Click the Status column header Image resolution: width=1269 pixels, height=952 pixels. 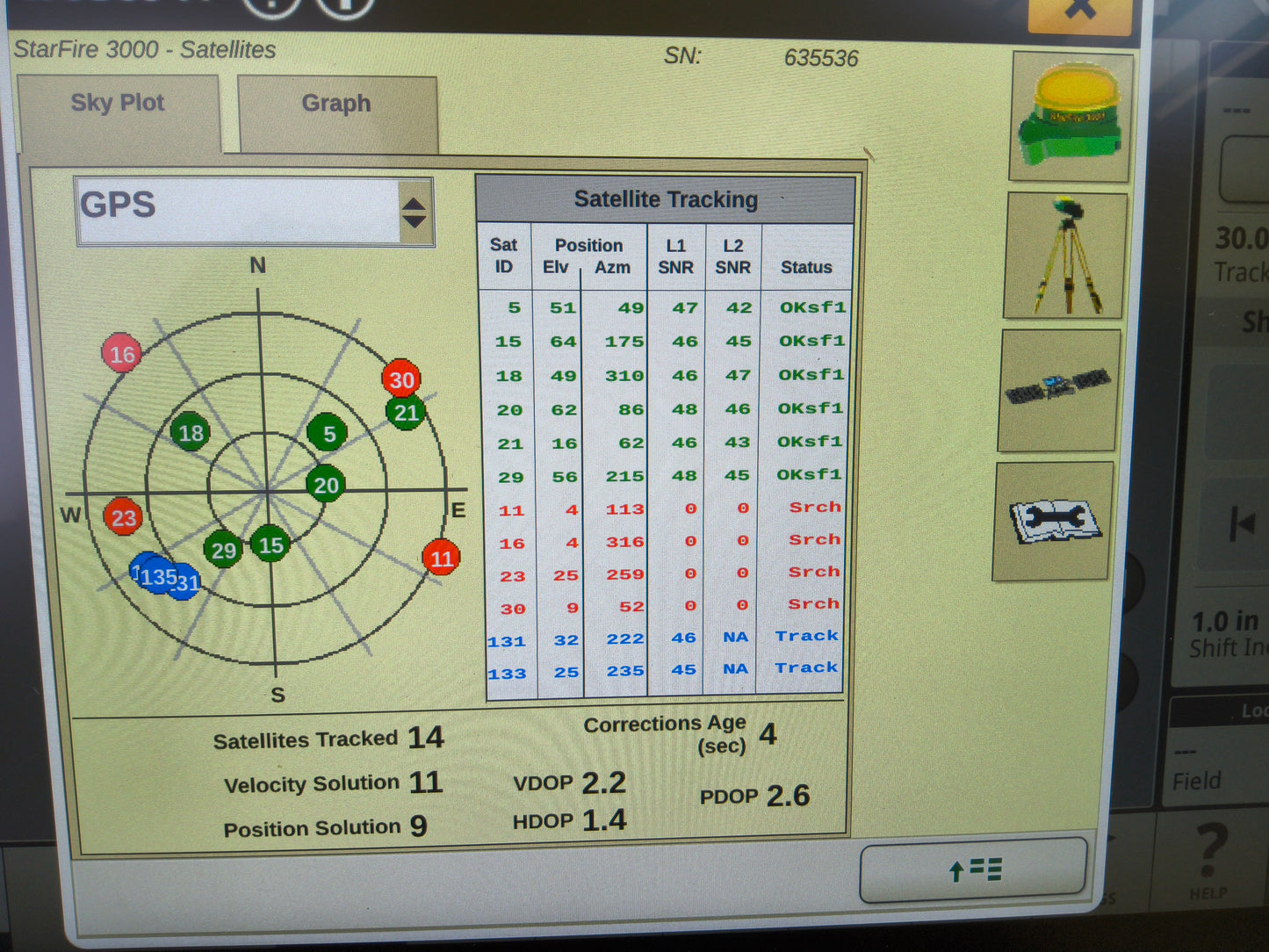coord(806,267)
